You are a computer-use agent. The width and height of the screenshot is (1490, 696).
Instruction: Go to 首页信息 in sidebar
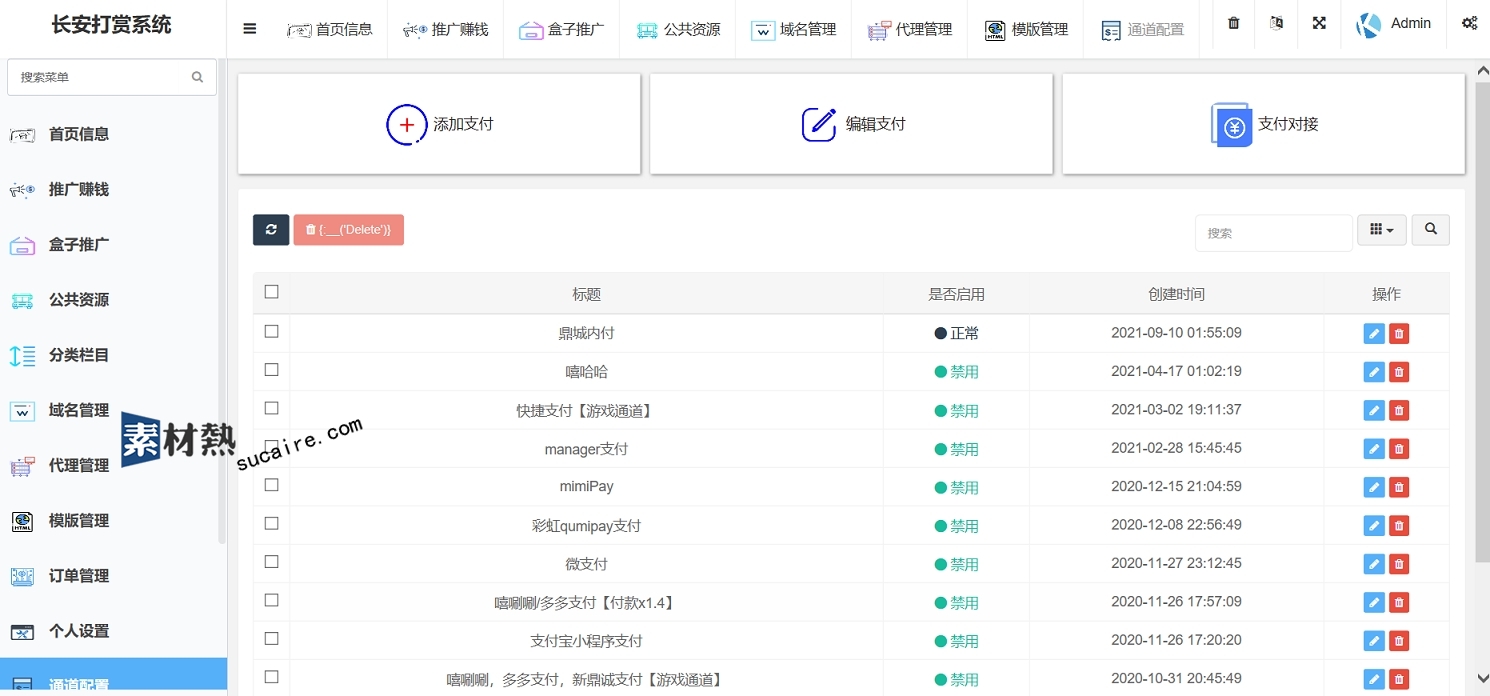point(79,134)
